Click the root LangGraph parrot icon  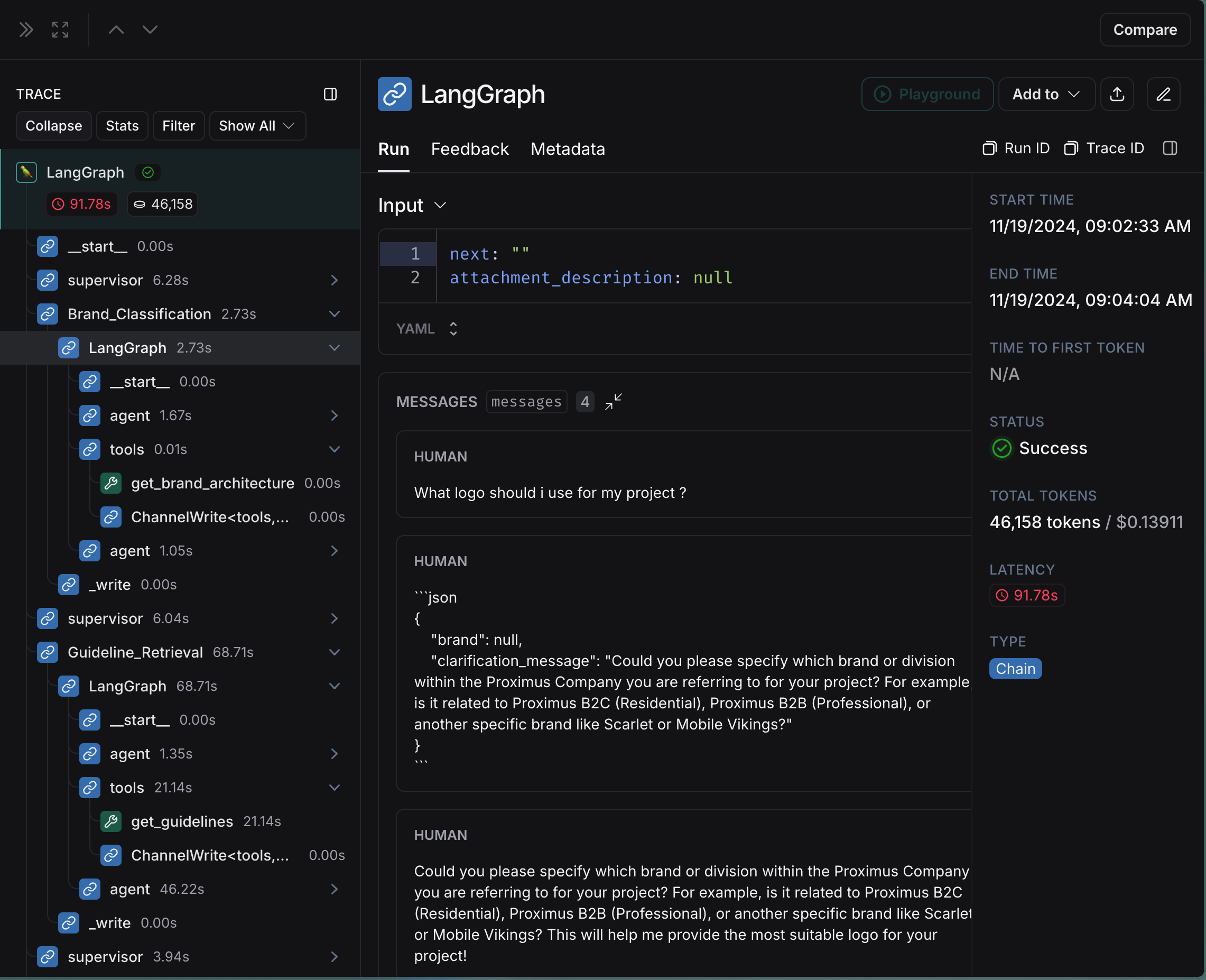pos(26,172)
